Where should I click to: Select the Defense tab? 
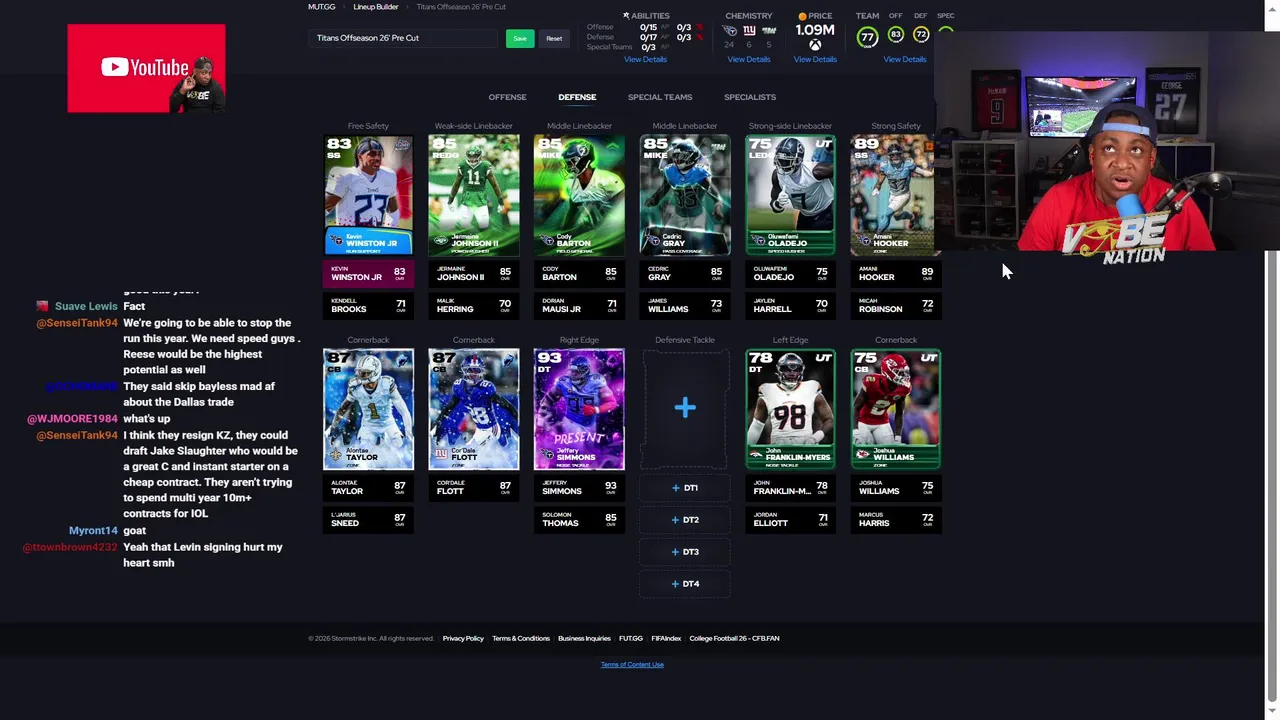pos(577,97)
